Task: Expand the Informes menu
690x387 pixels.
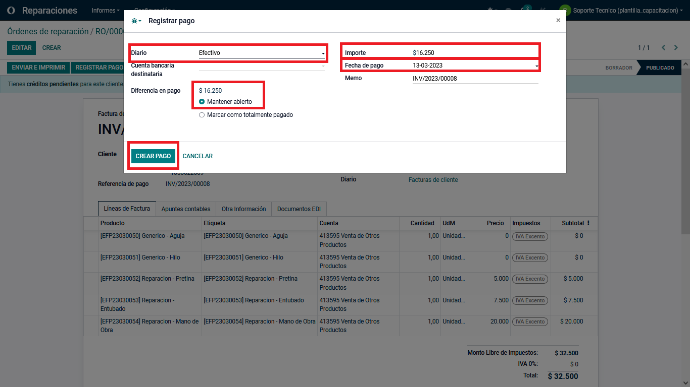Action: [105, 10]
